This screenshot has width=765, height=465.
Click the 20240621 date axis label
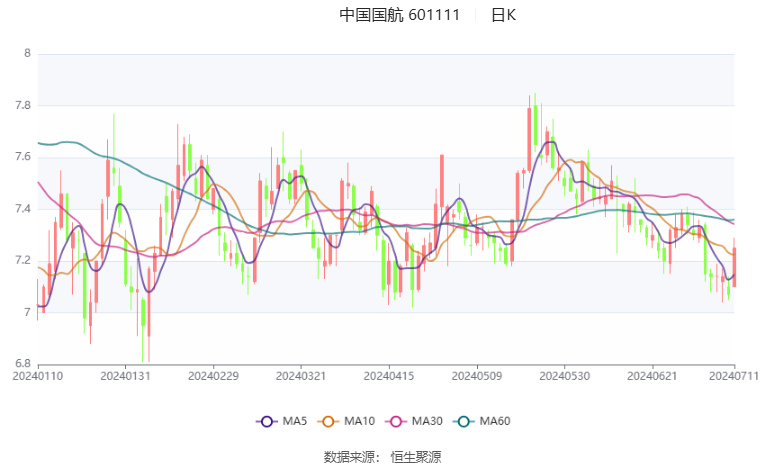652,376
